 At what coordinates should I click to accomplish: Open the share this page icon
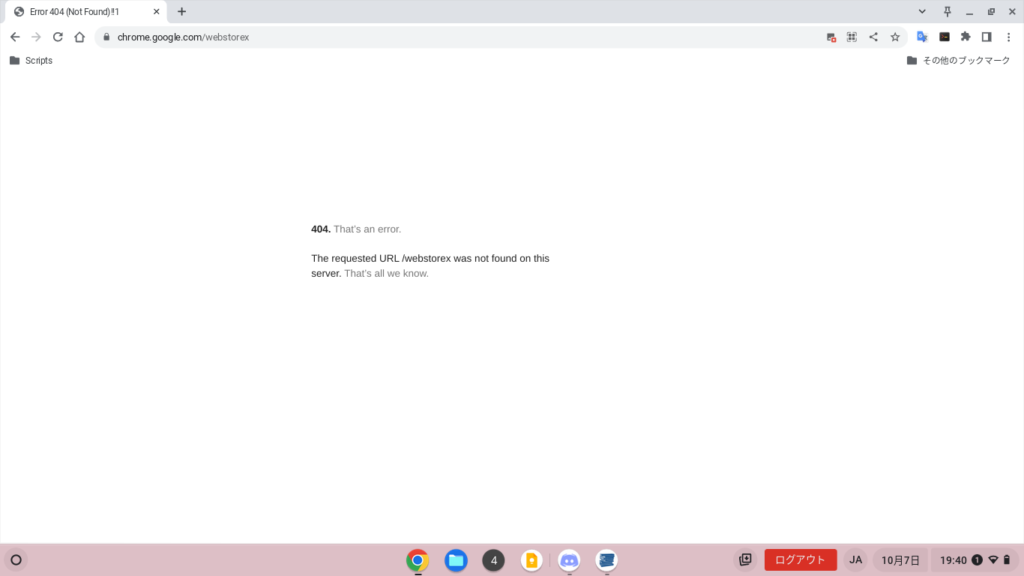pyautogui.click(x=873, y=37)
